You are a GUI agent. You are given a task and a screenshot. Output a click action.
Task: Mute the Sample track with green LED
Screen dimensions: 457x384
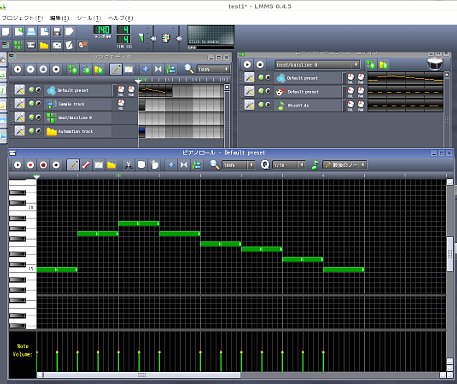click(x=32, y=104)
